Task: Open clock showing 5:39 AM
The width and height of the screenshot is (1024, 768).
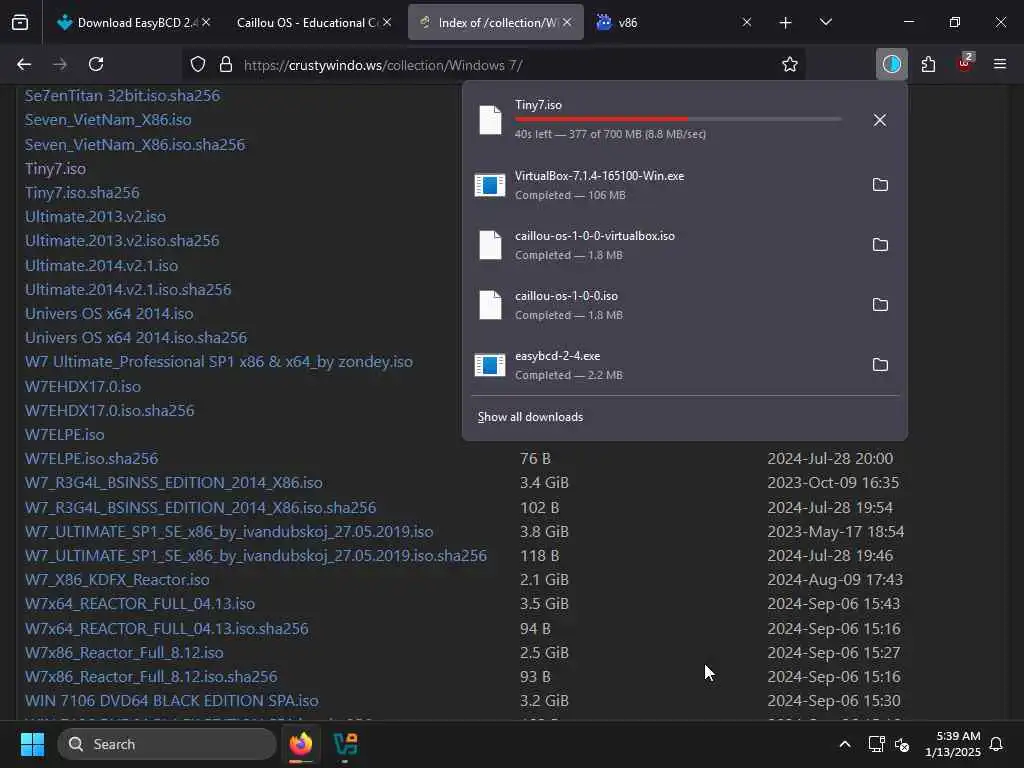Action: click(x=953, y=744)
